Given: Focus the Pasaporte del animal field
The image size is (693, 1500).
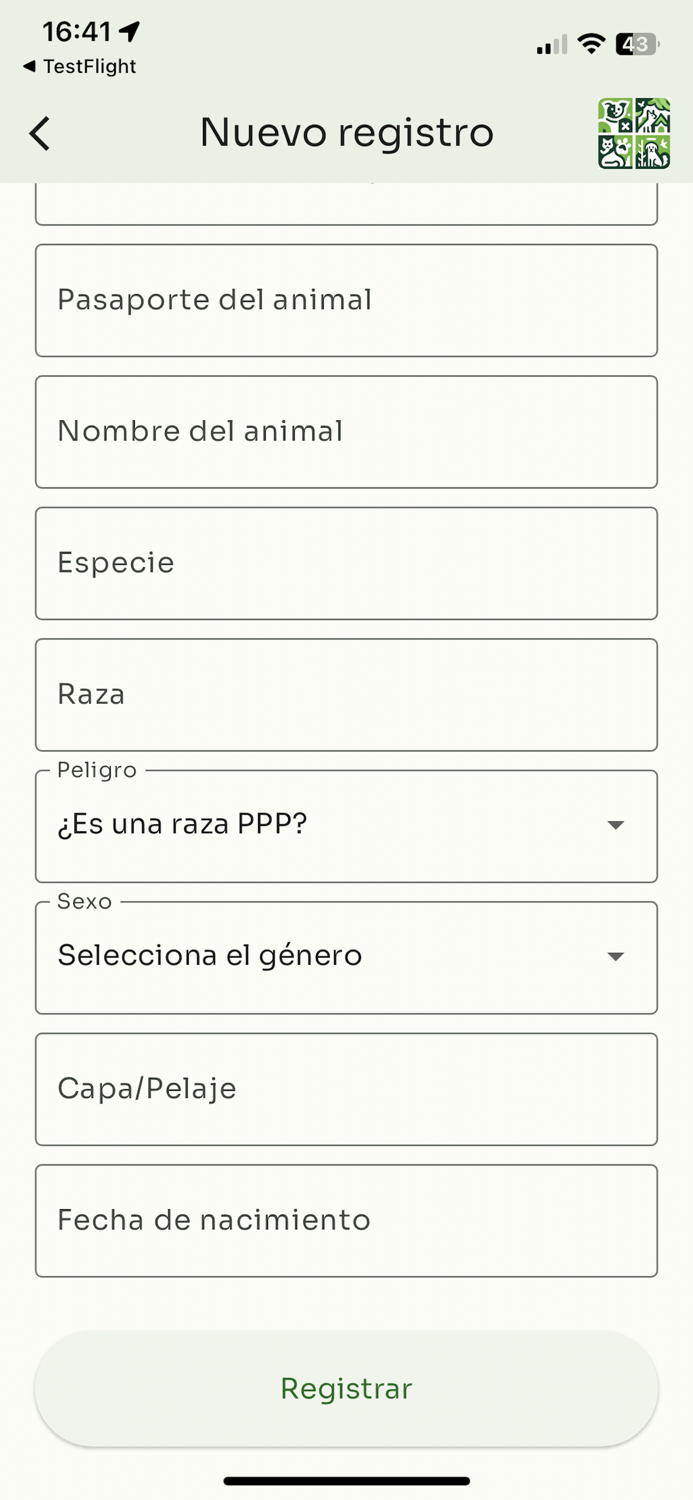Looking at the screenshot, I should (x=346, y=300).
